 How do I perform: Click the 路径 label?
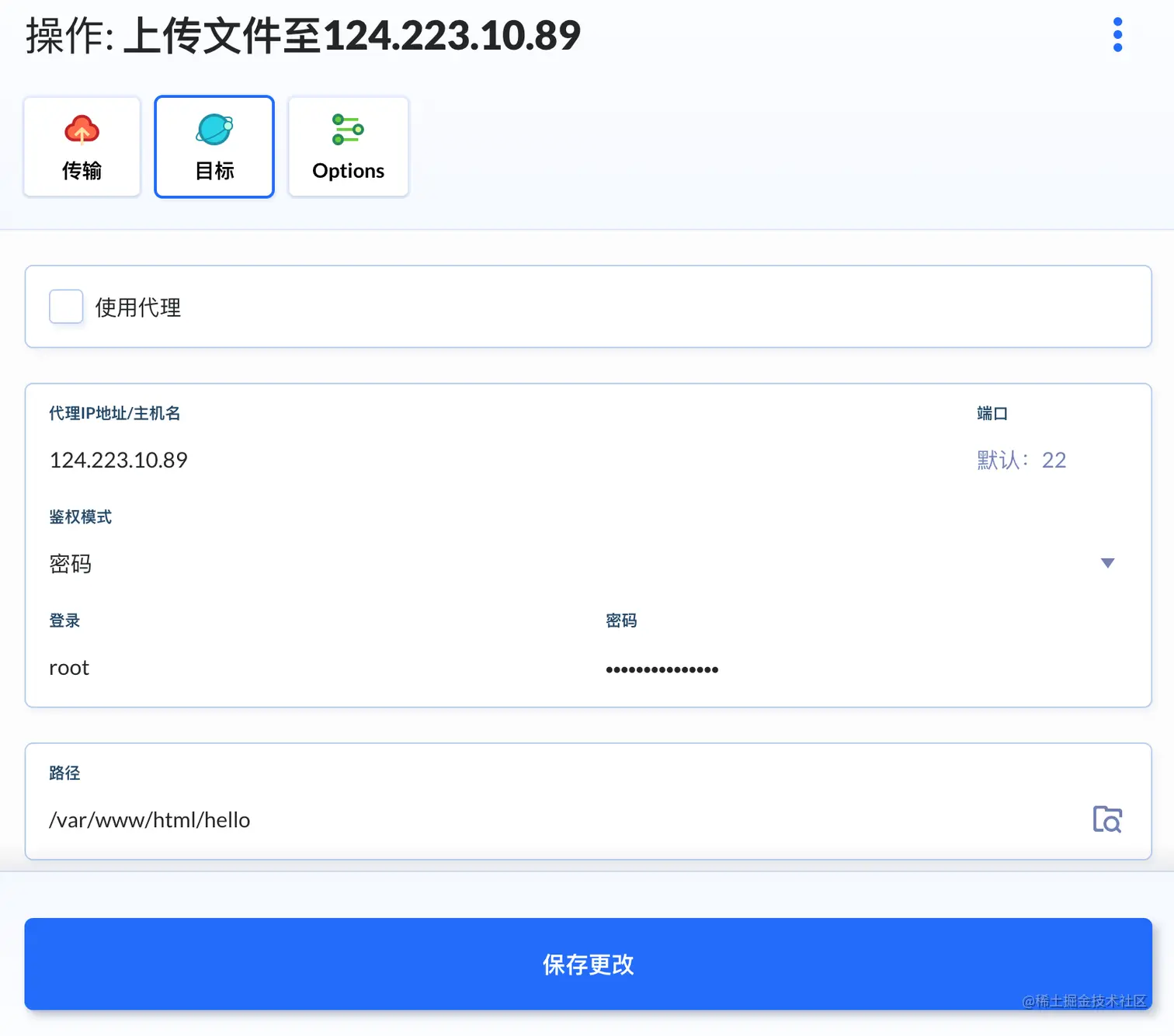(64, 773)
